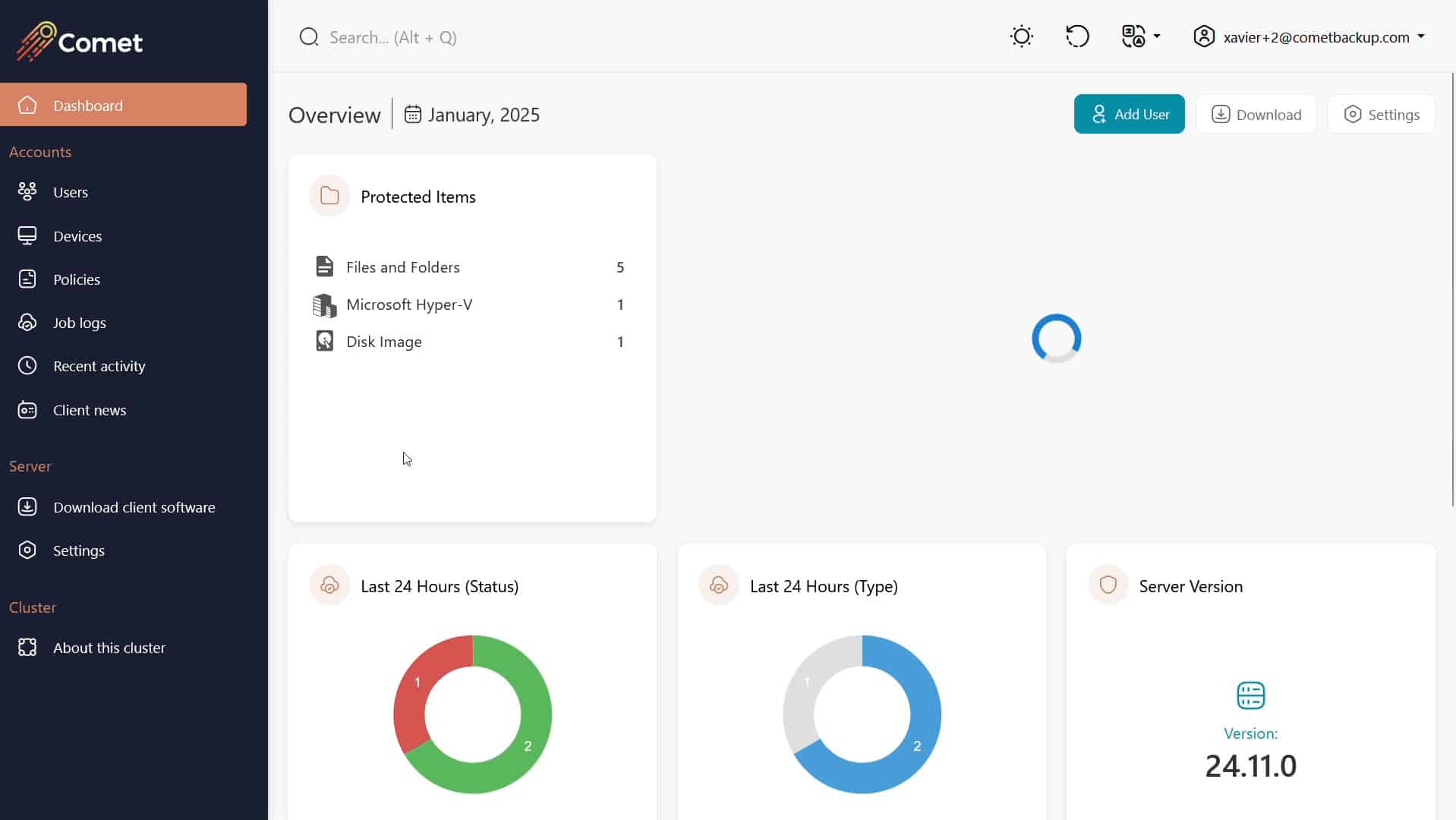This screenshot has width=1456, height=820.
Task: Click the server rack icon above Version
Action: [x=1250, y=695]
